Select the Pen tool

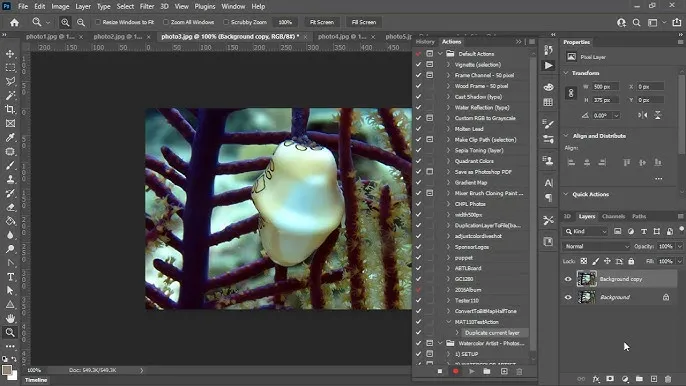[x=10, y=263]
